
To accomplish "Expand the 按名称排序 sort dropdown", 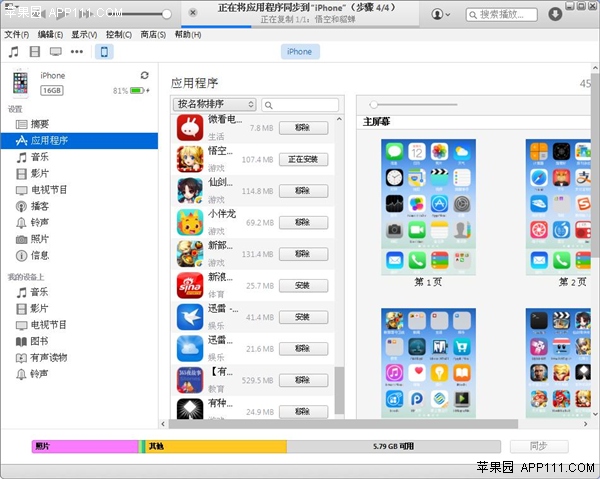I will coord(214,104).
